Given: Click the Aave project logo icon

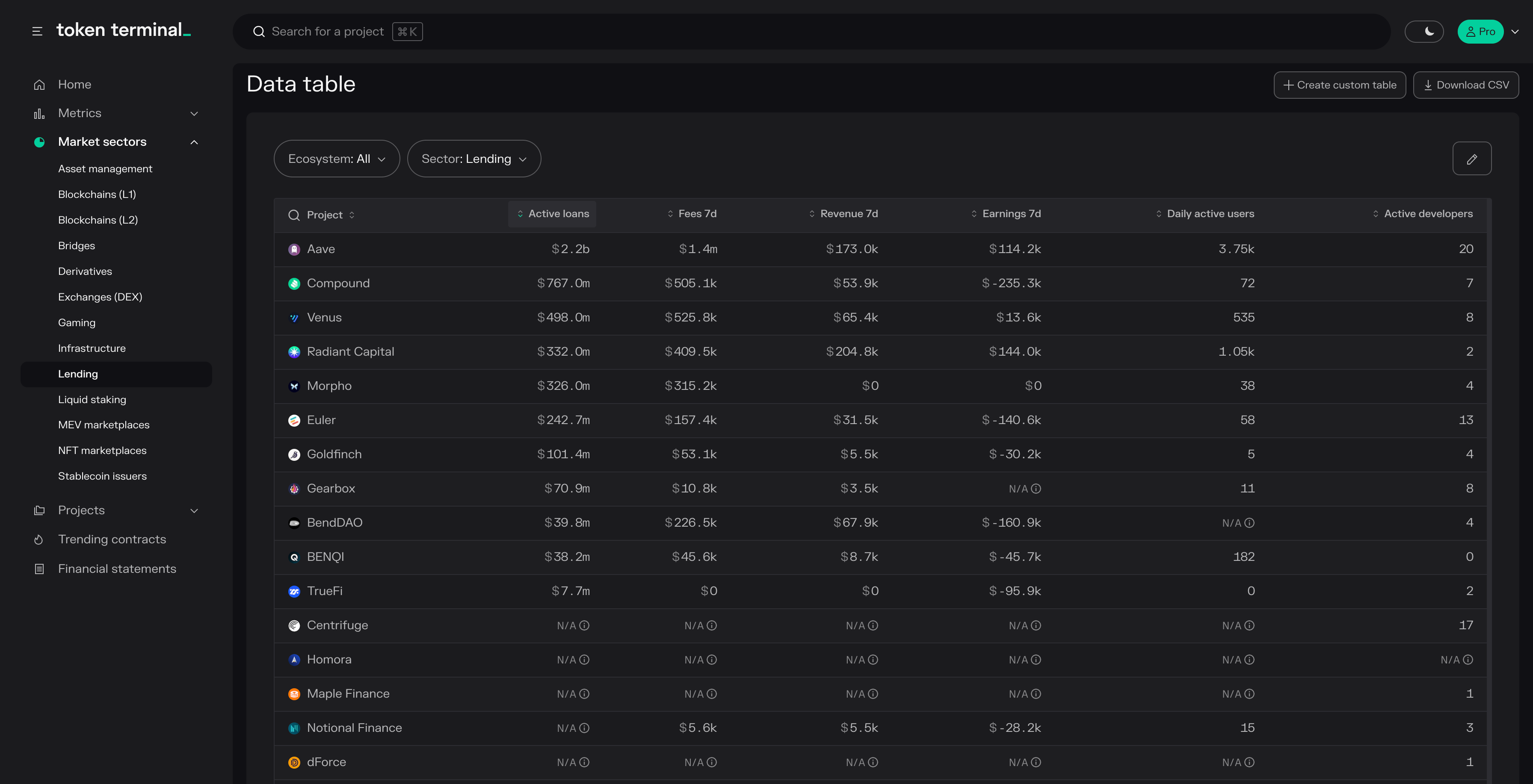Looking at the screenshot, I should click(294, 250).
